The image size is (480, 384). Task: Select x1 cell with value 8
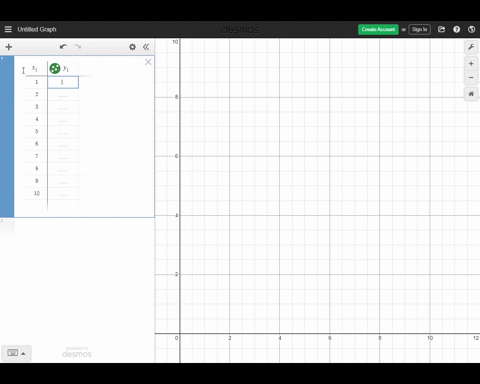[36, 169]
